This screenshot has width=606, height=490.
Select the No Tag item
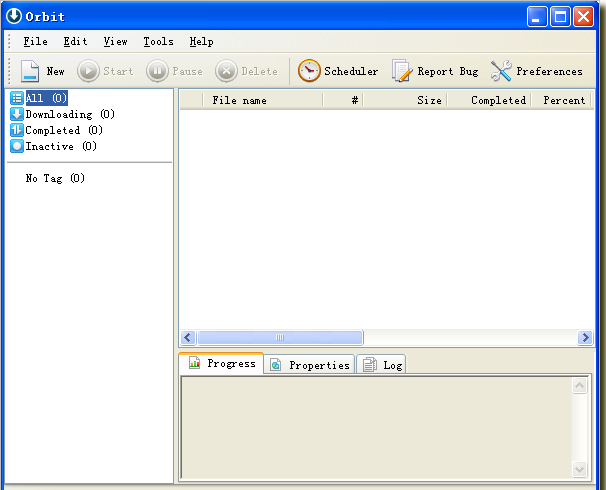(x=55, y=178)
